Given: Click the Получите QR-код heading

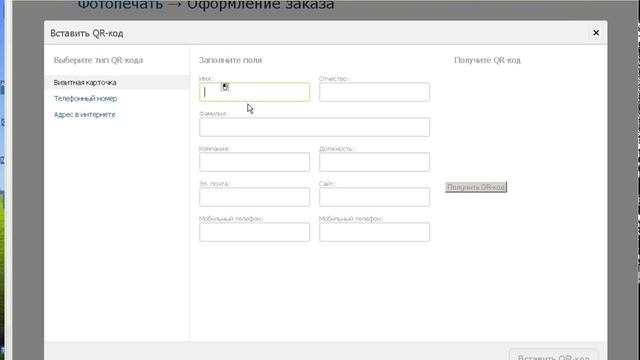Looking at the screenshot, I should (487, 60).
